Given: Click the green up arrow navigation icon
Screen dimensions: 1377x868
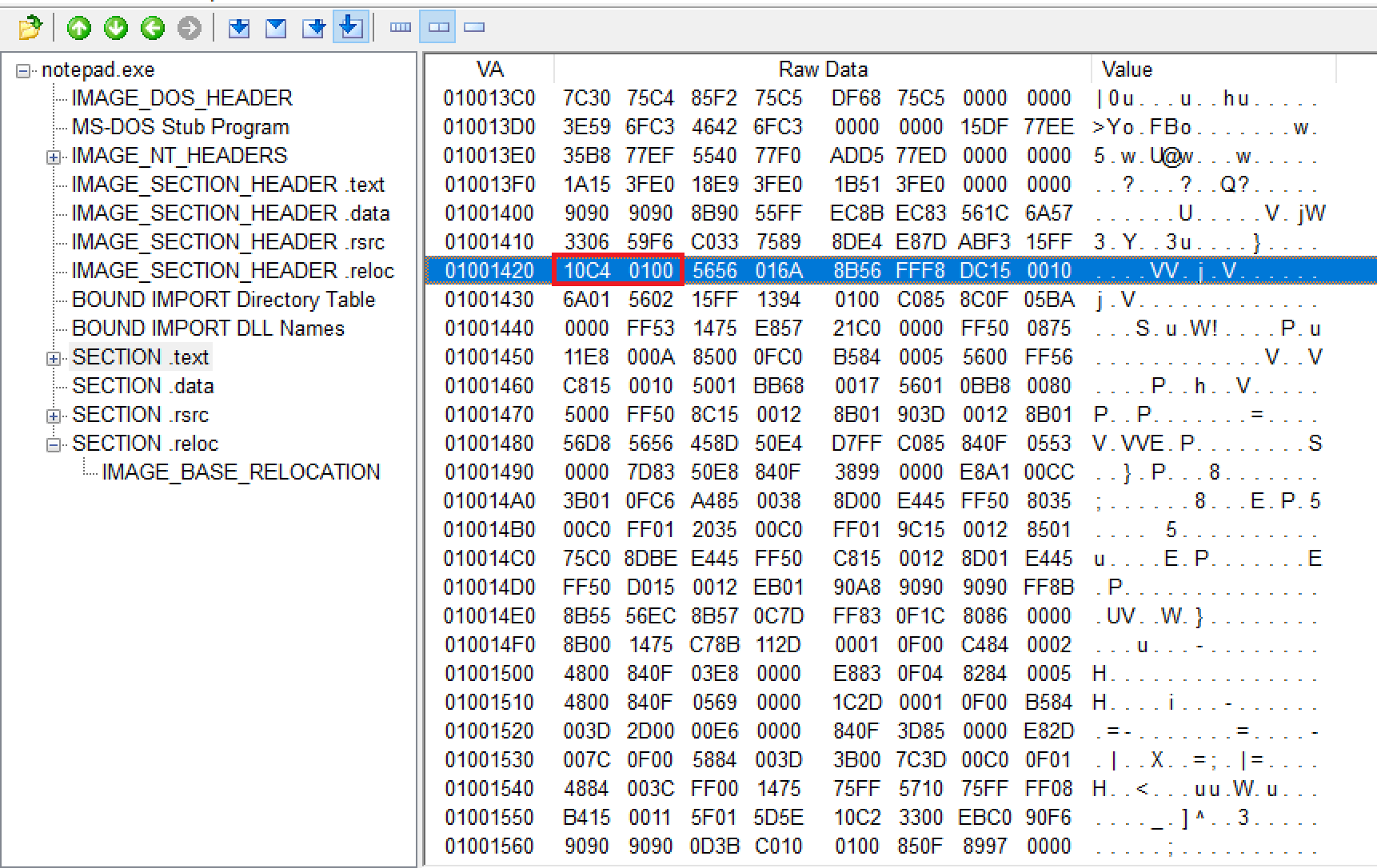Looking at the screenshot, I should tap(78, 28).
